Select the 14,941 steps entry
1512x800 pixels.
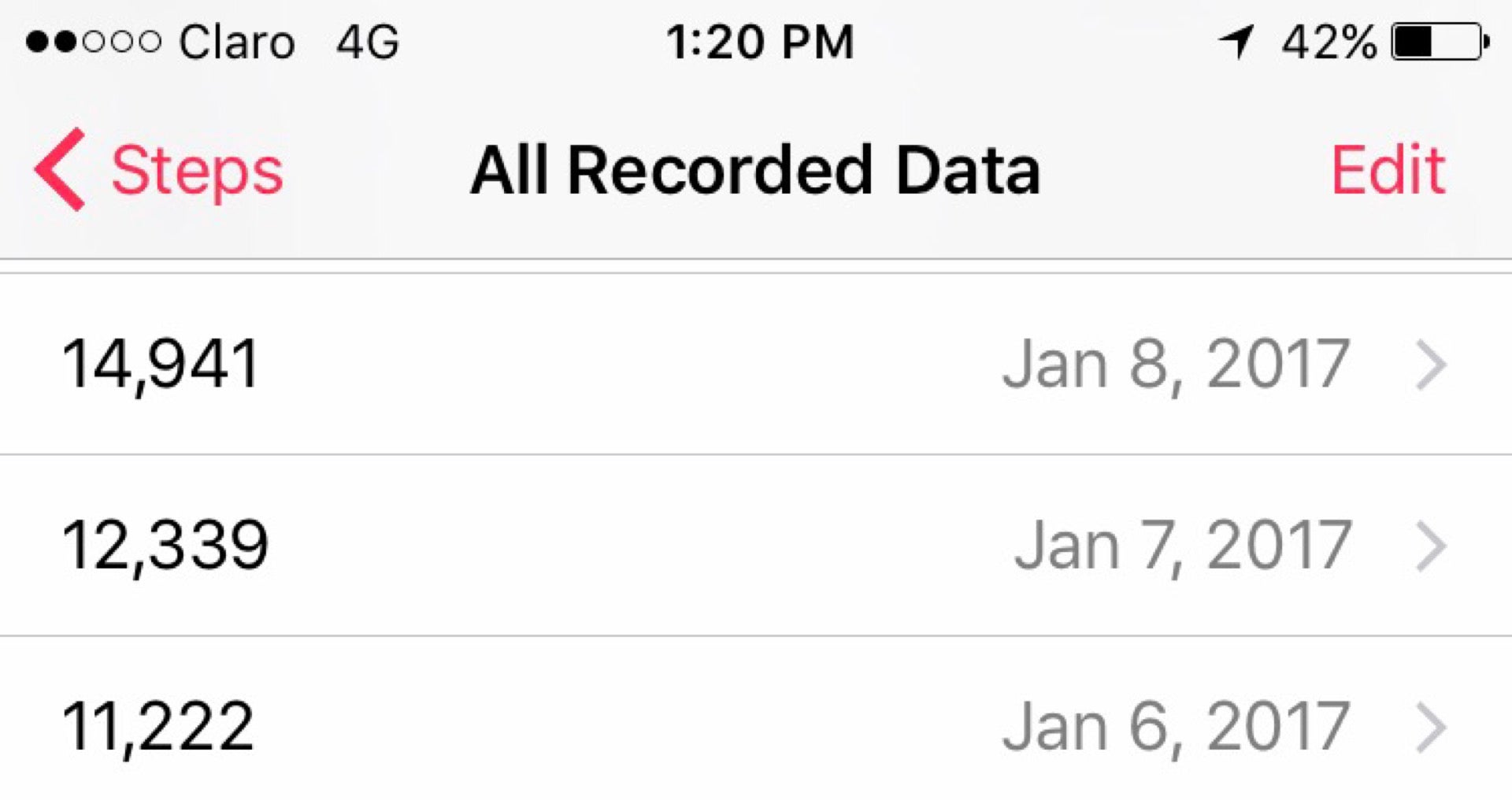click(x=756, y=365)
